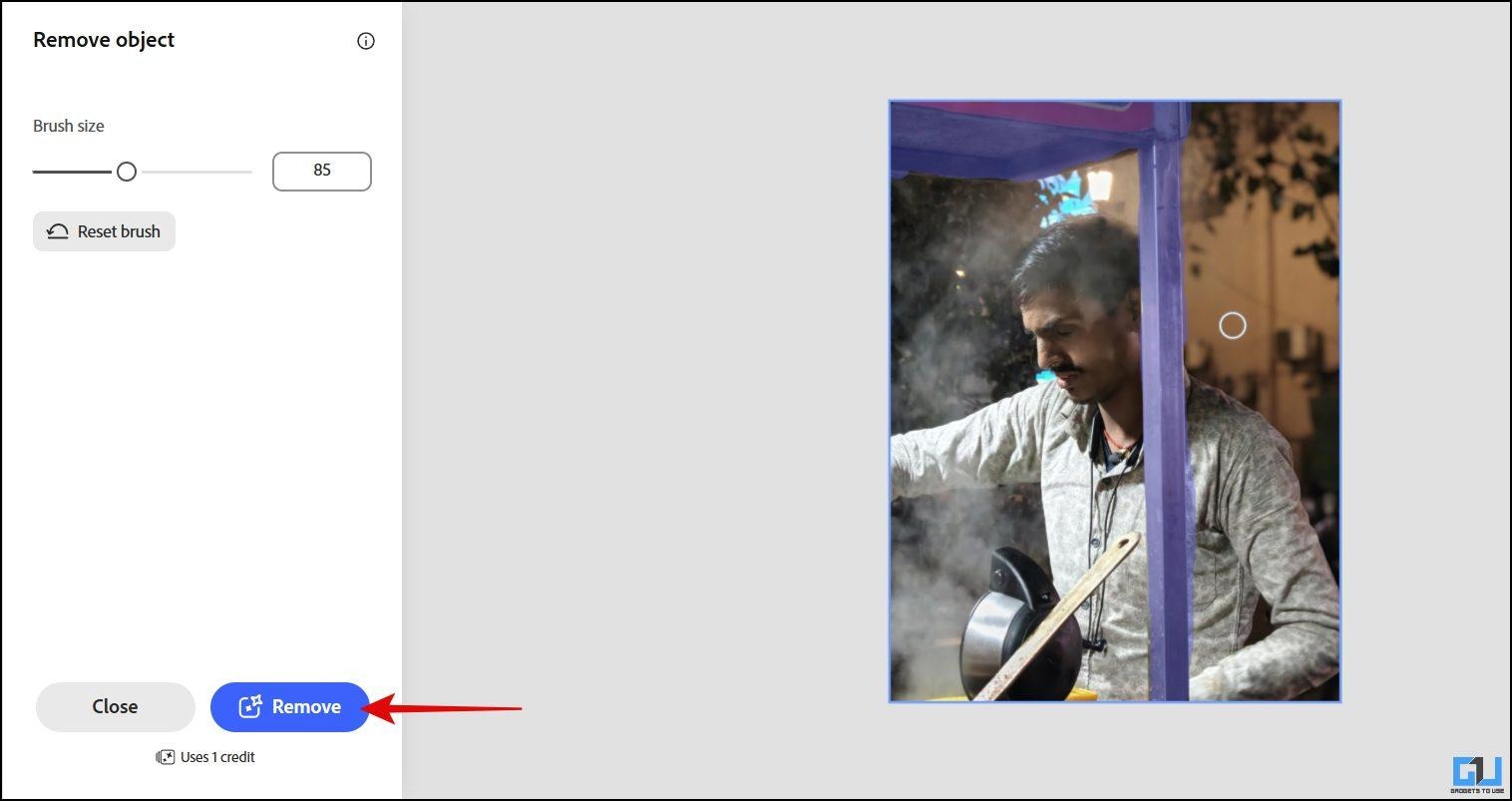Viewport: 1512px width, 801px height.
Task: Click the right end of the brush size track
Action: pos(247,172)
